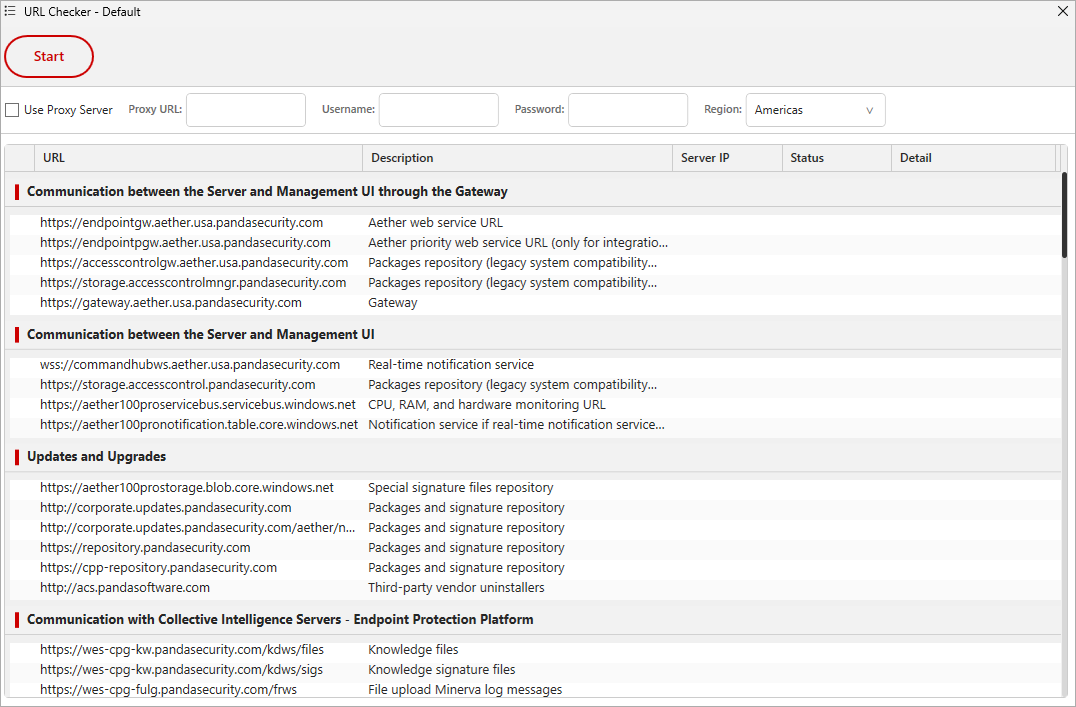Screen dimensions: 1076x707
Task: Select row https://aether100pronotification.table.core.windows.net
Action: point(535,424)
